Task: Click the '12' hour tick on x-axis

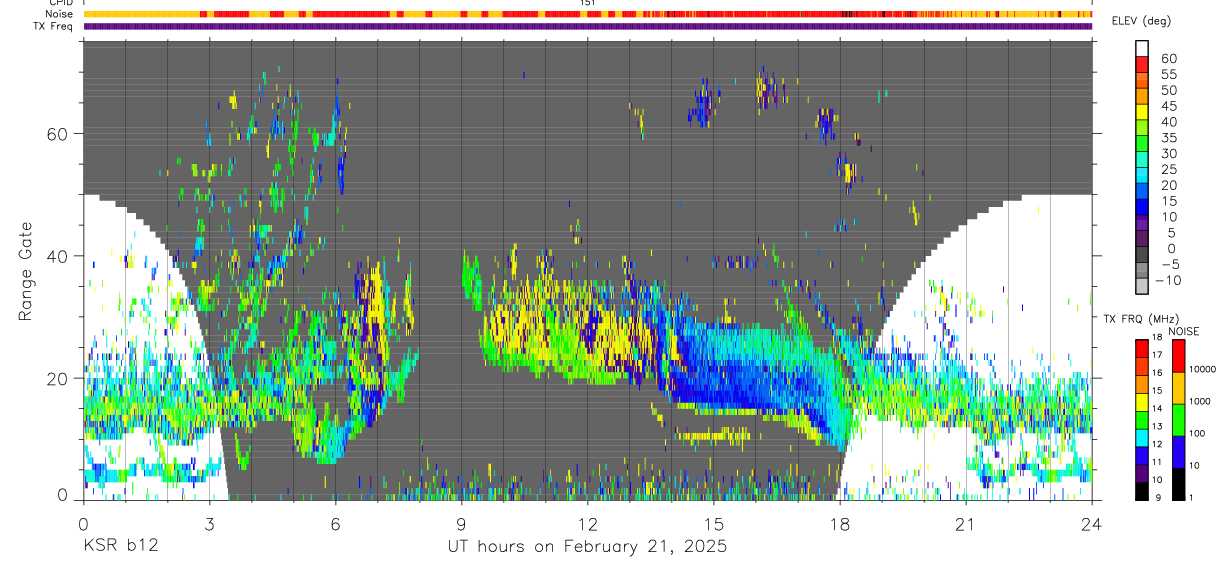Action: 588,523
